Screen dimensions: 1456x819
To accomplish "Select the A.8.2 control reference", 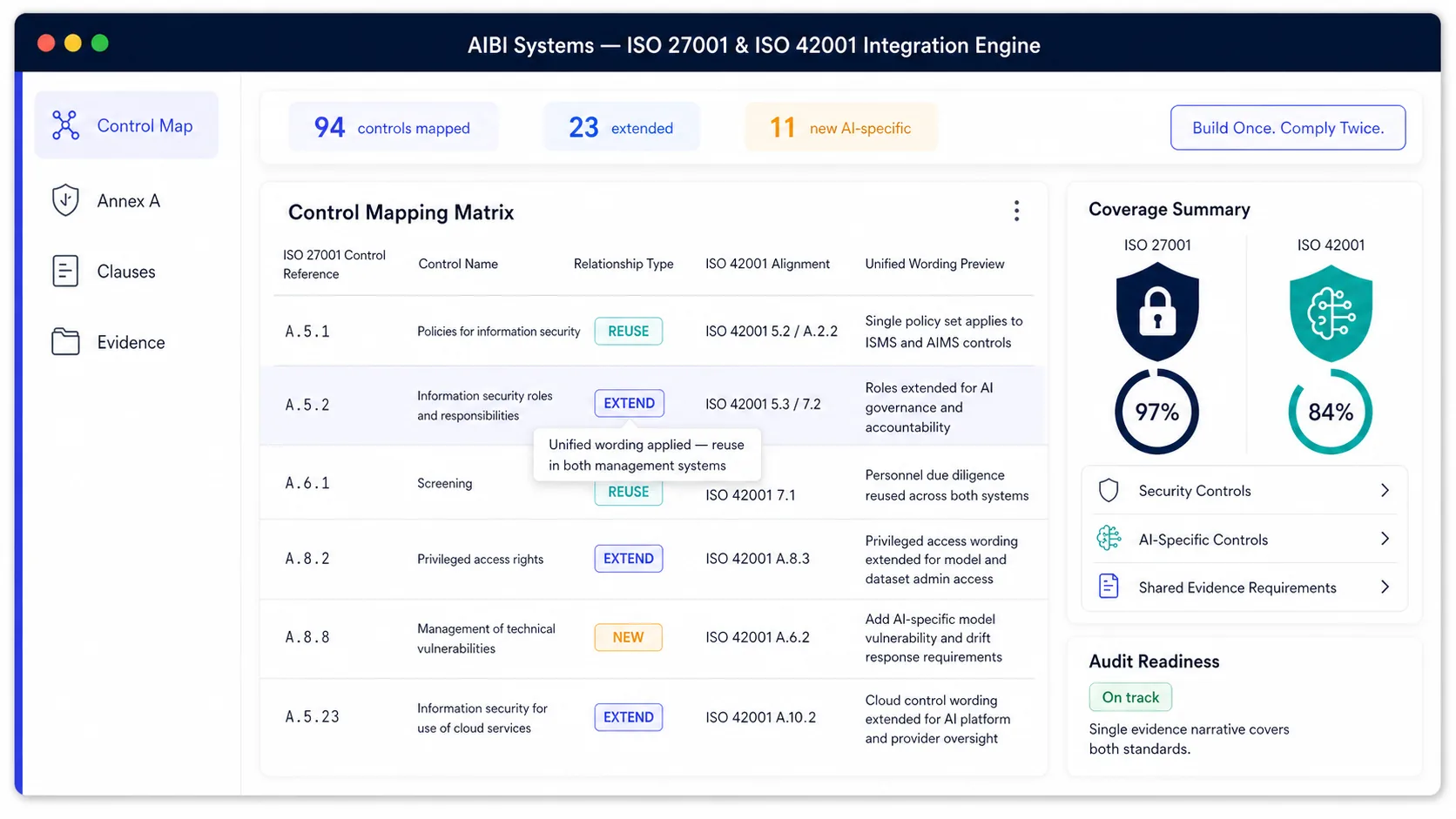I will (307, 559).
